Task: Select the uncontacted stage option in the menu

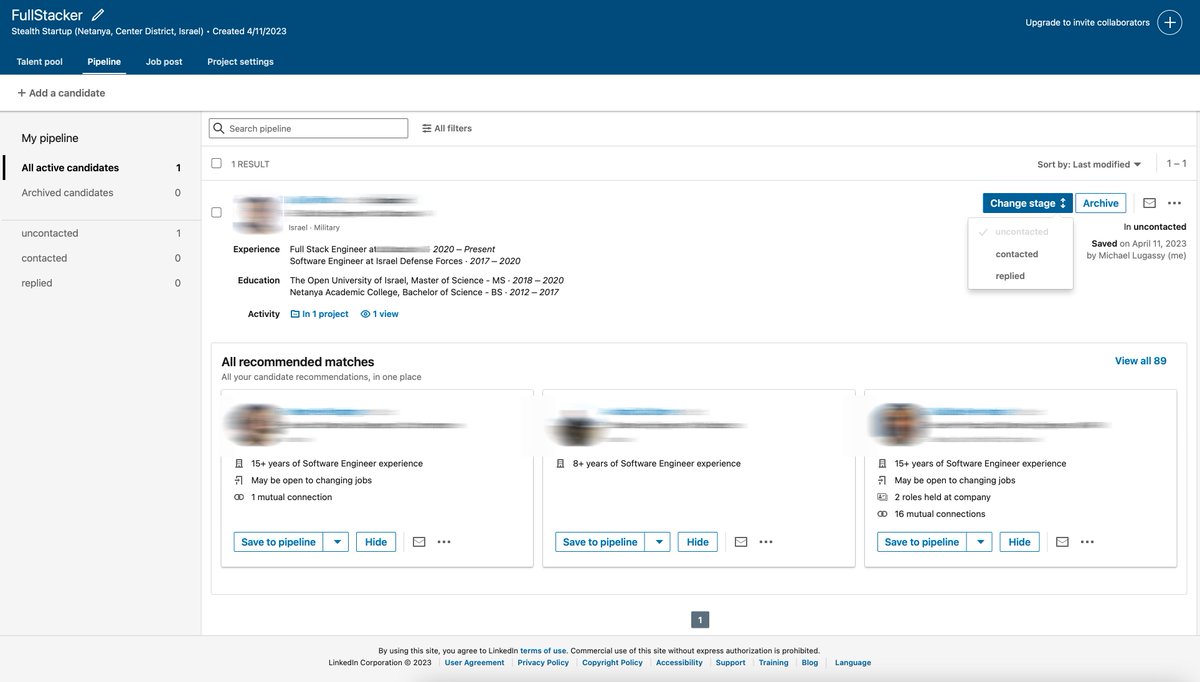Action: click(1021, 232)
